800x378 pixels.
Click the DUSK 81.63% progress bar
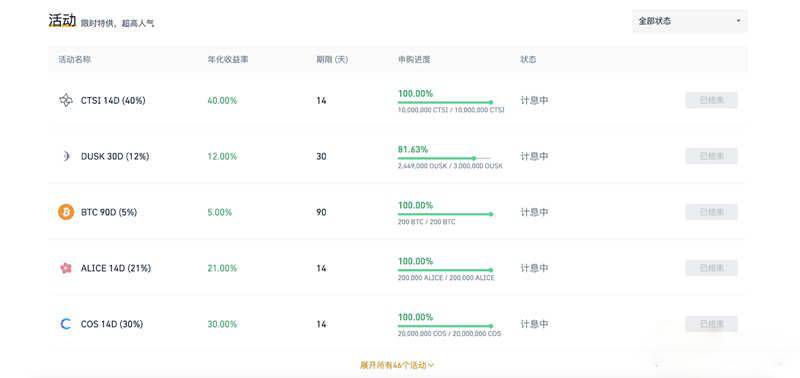(445, 158)
